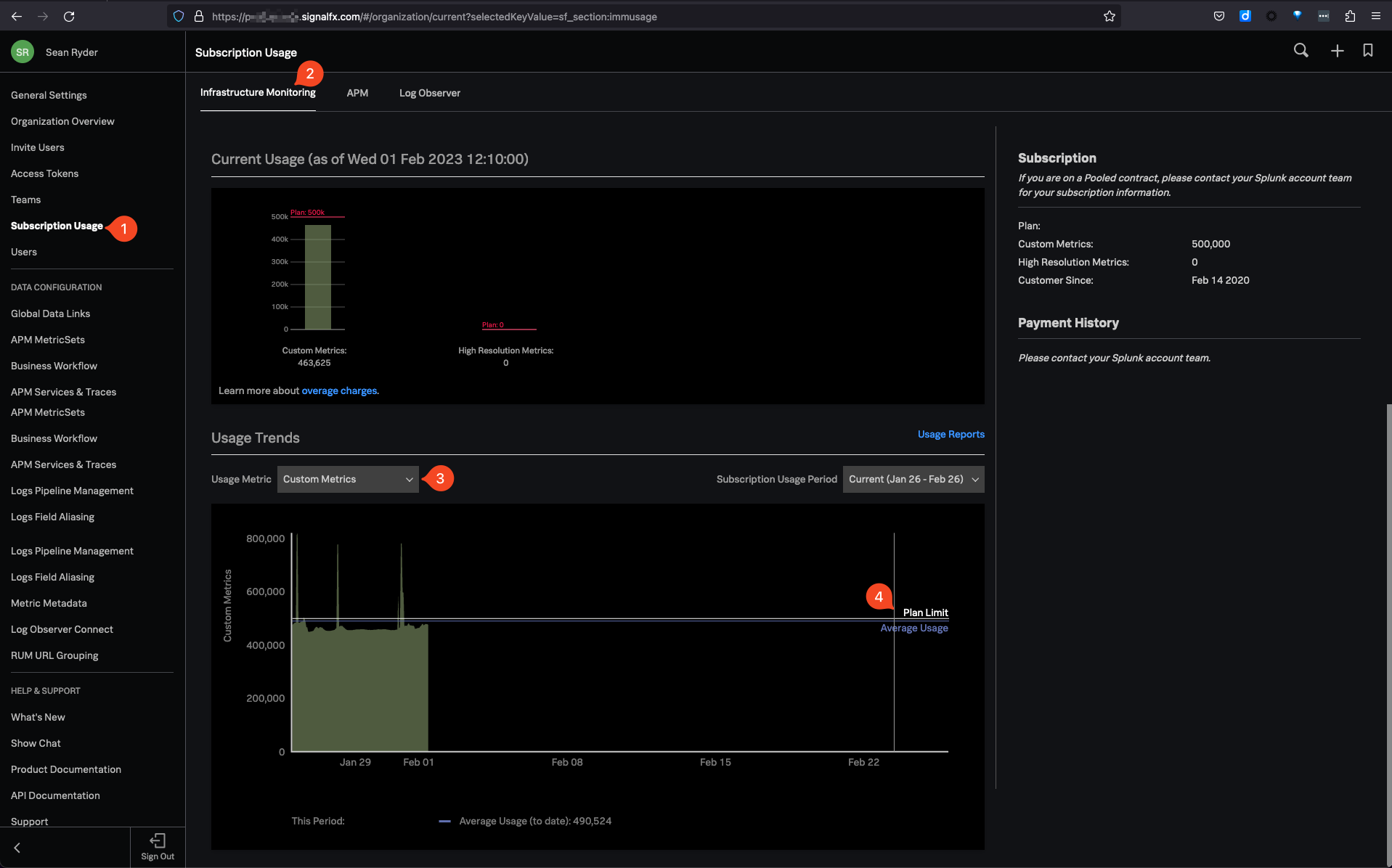The width and height of the screenshot is (1392, 868).
Task: Expand the Custom Metrics usage dropdown
Action: (x=348, y=479)
